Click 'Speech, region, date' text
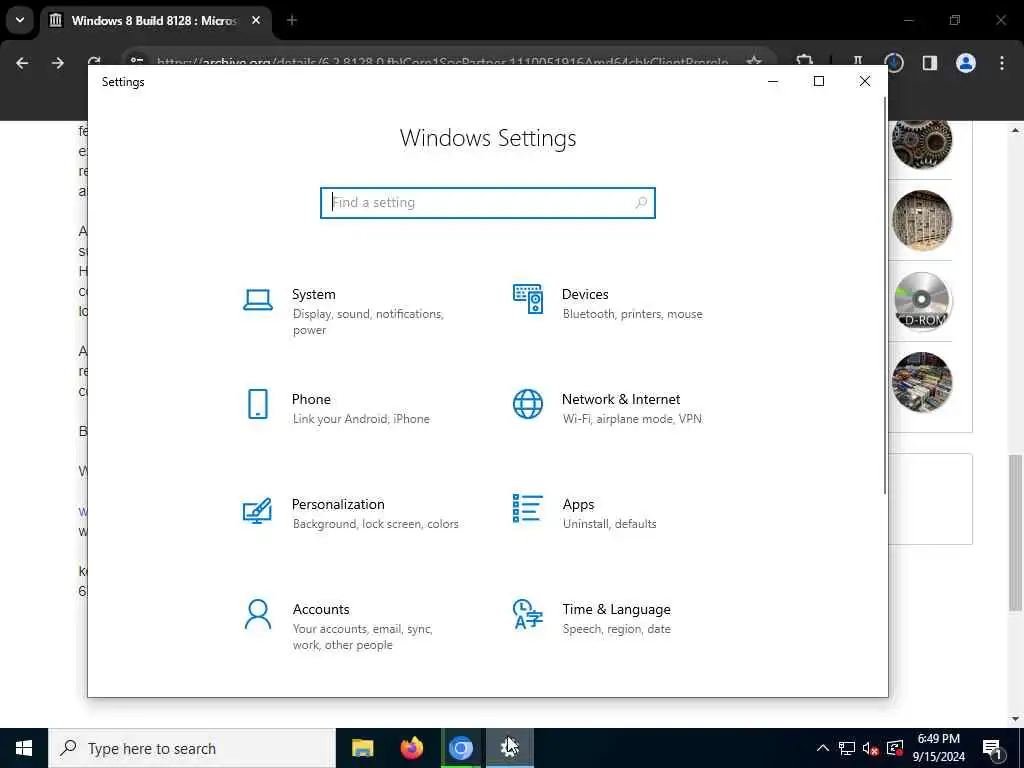 coord(616,629)
